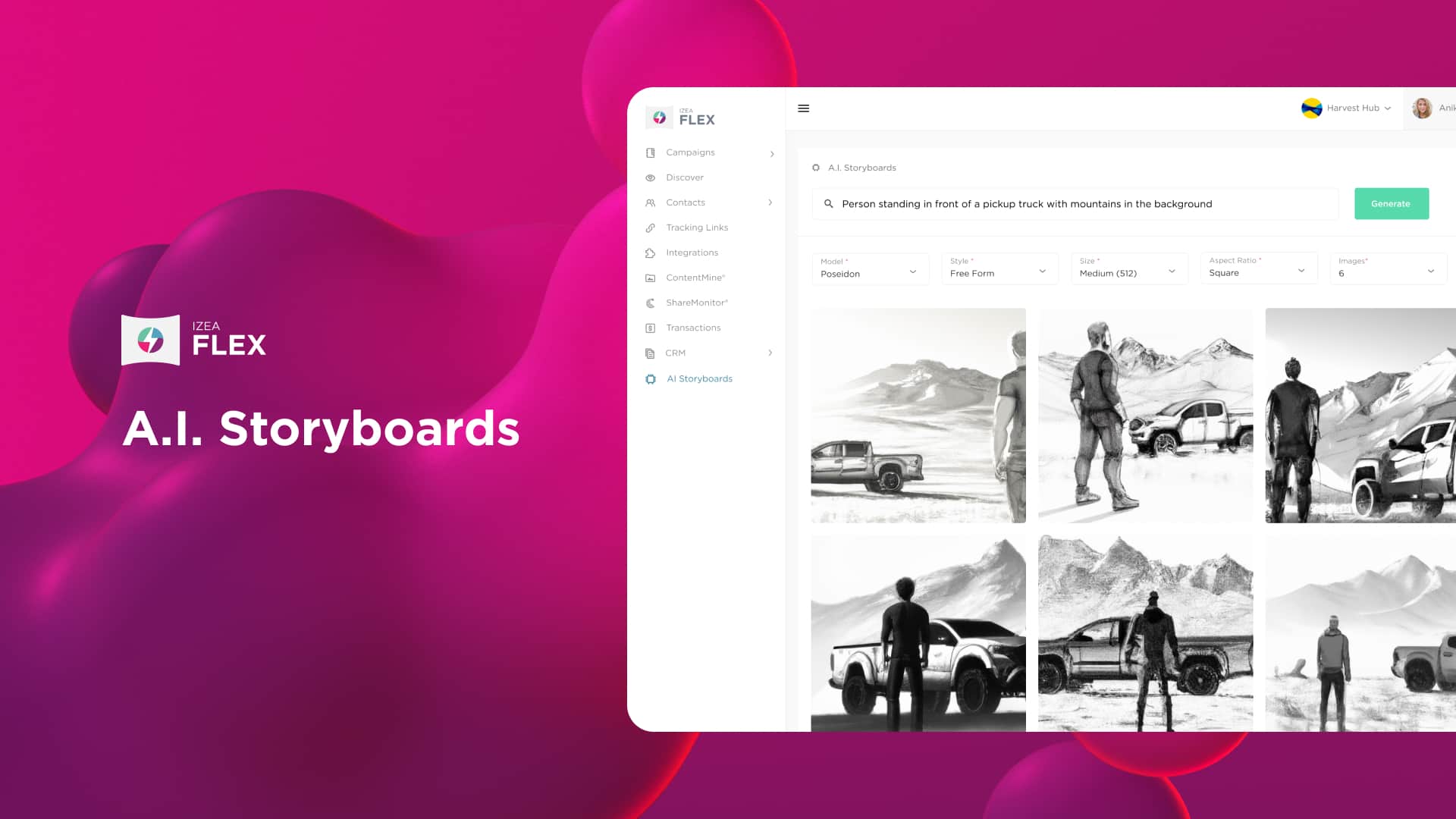The height and width of the screenshot is (819, 1456).
Task: Click the Discover sidebar icon
Action: pyautogui.click(x=650, y=177)
